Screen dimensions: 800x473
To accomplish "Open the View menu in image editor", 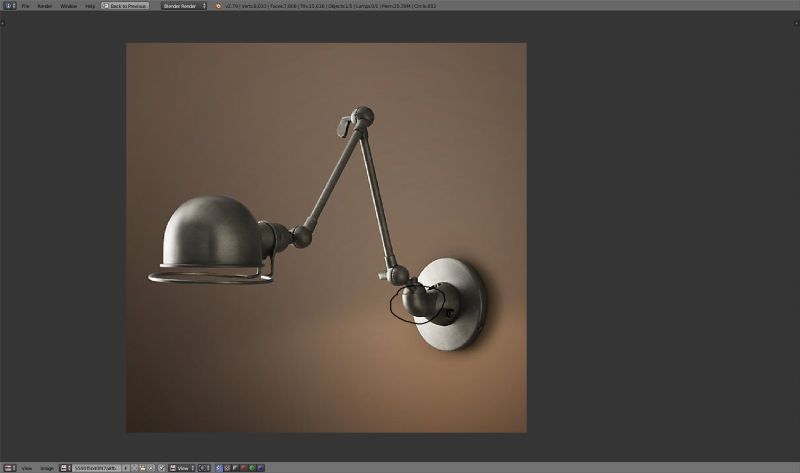I will pos(27,468).
